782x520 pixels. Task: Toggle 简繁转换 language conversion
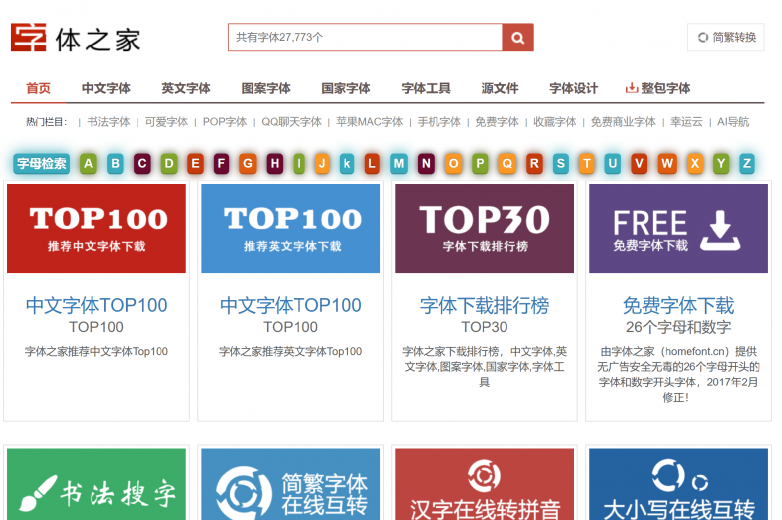click(726, 38)
